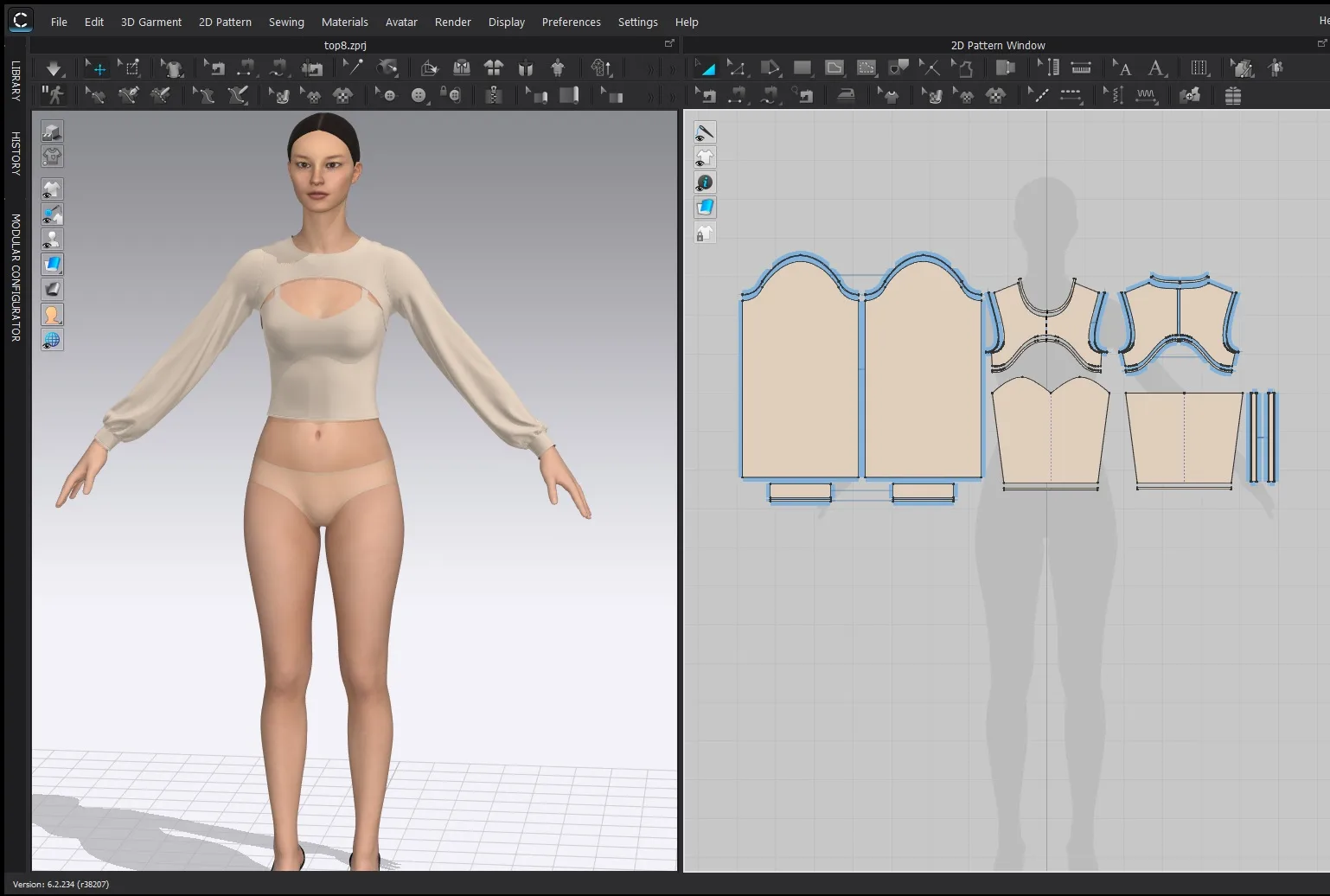Click the CLO logo icon

click(20, 20)
